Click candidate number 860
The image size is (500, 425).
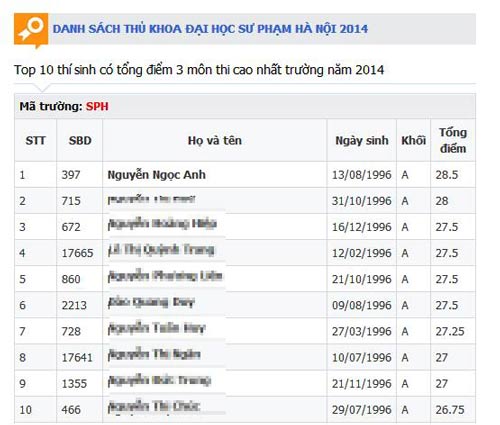(x=71, y=279)
